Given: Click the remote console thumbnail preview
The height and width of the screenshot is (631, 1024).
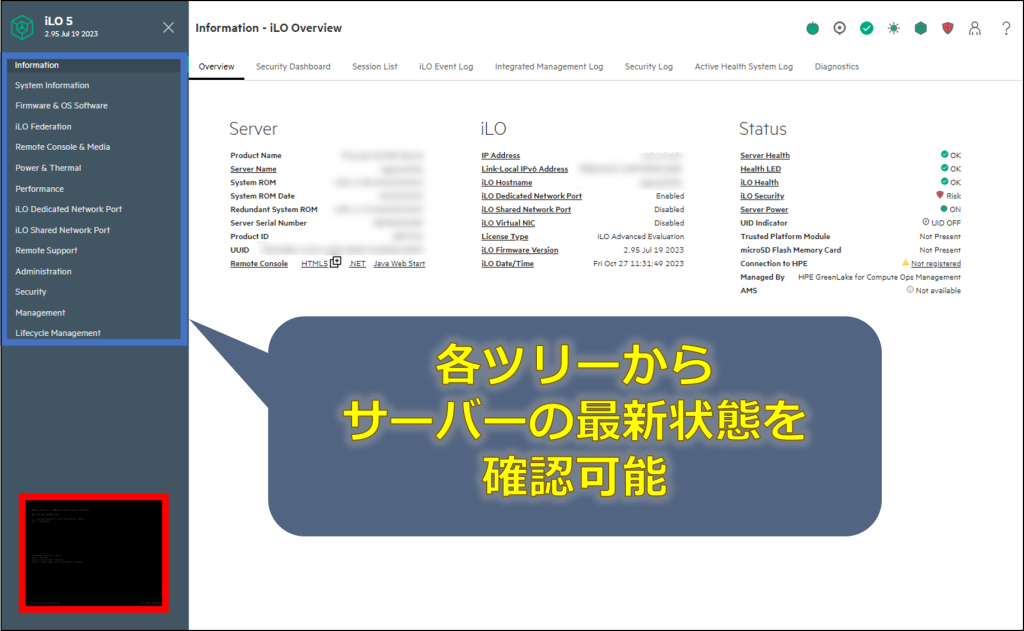Looking at the screenshot, I should [94, 552].
